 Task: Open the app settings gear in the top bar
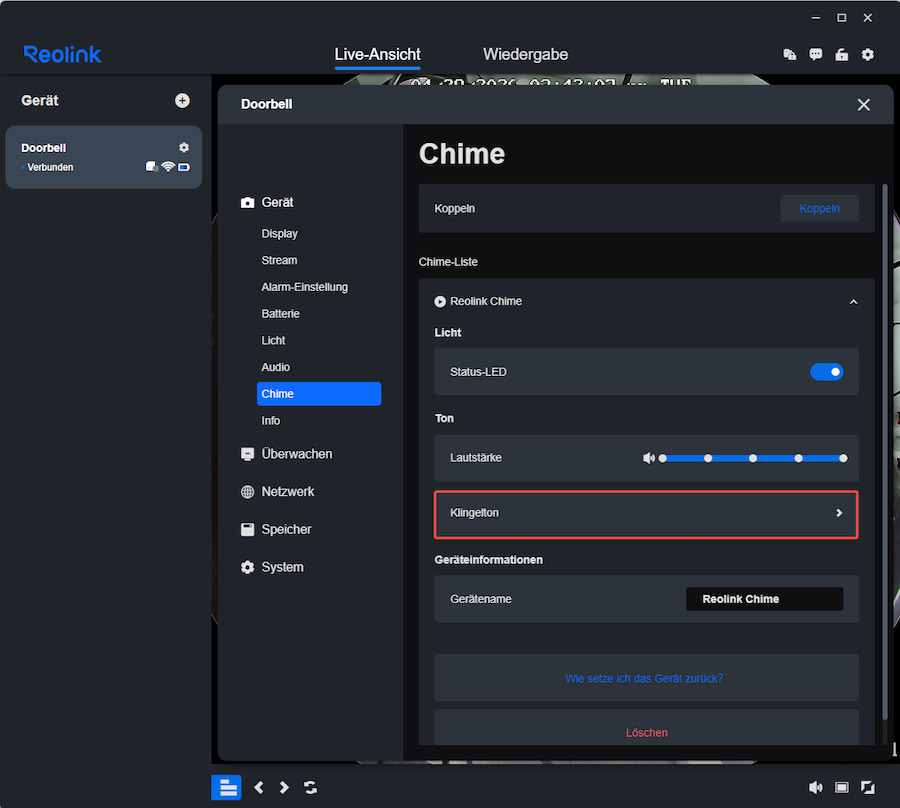click(x=868, y=55)
